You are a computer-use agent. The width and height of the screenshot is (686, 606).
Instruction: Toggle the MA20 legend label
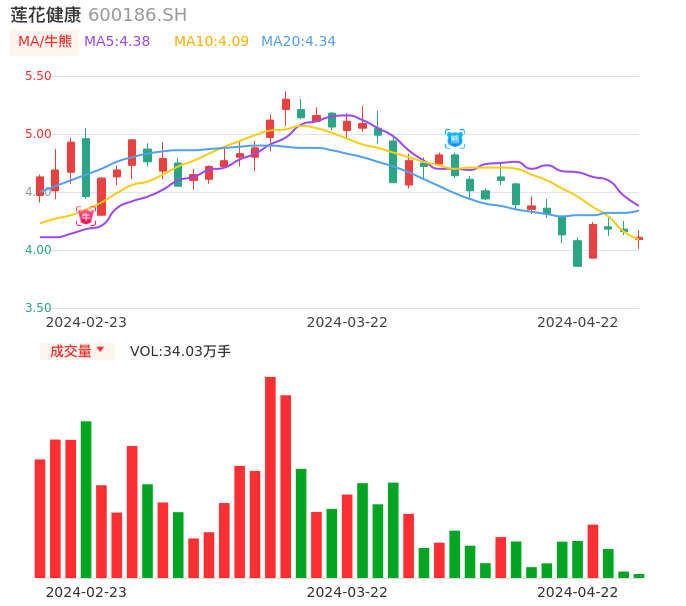(298, 42)
